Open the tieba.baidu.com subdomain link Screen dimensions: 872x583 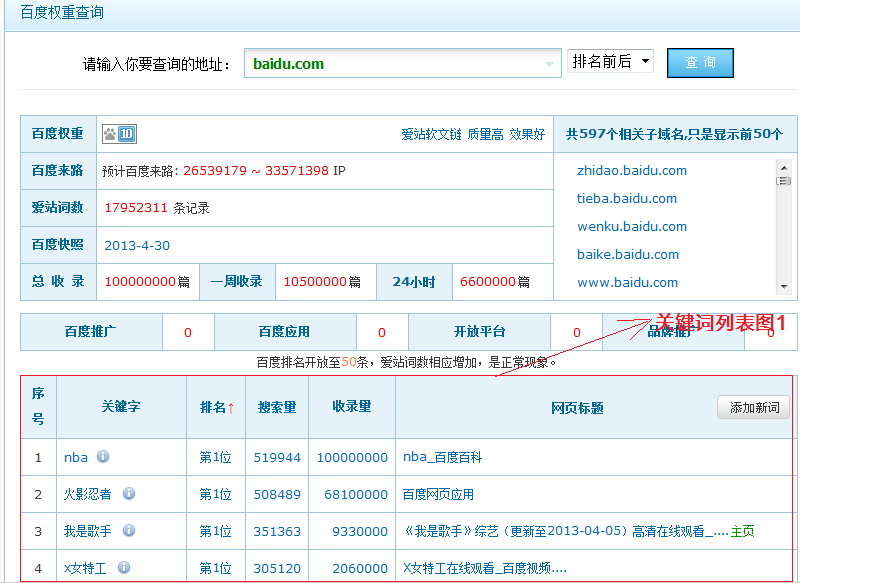tap(627, 199)
